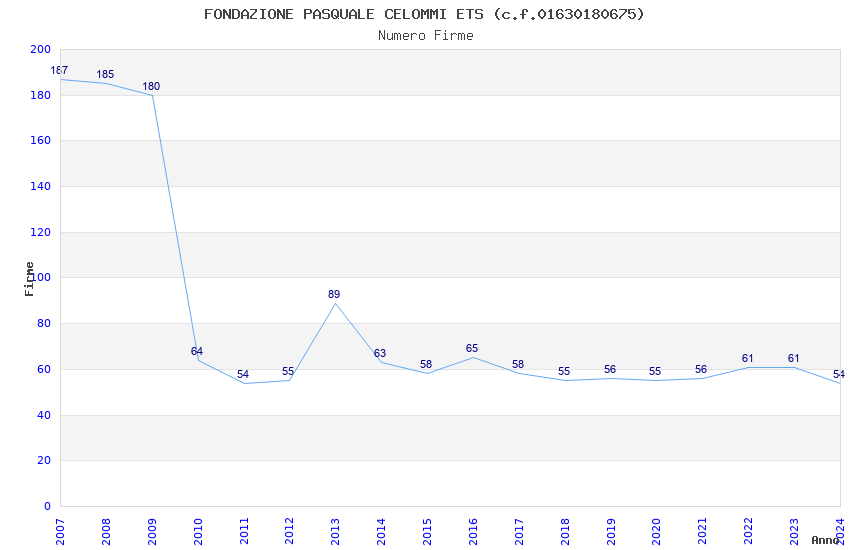Click x-axis year label 2015

coord(427,532)
